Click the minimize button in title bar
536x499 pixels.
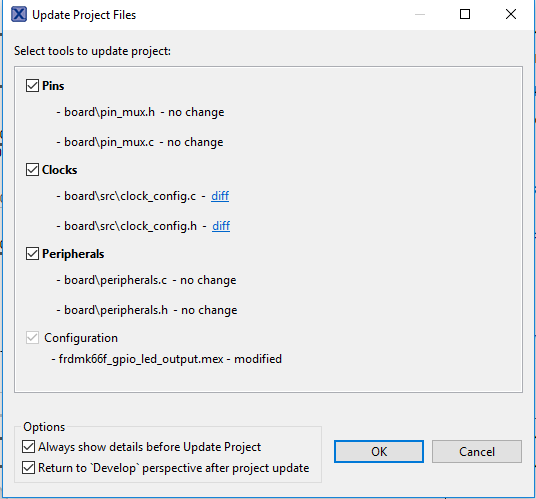(x=420, y=14)
